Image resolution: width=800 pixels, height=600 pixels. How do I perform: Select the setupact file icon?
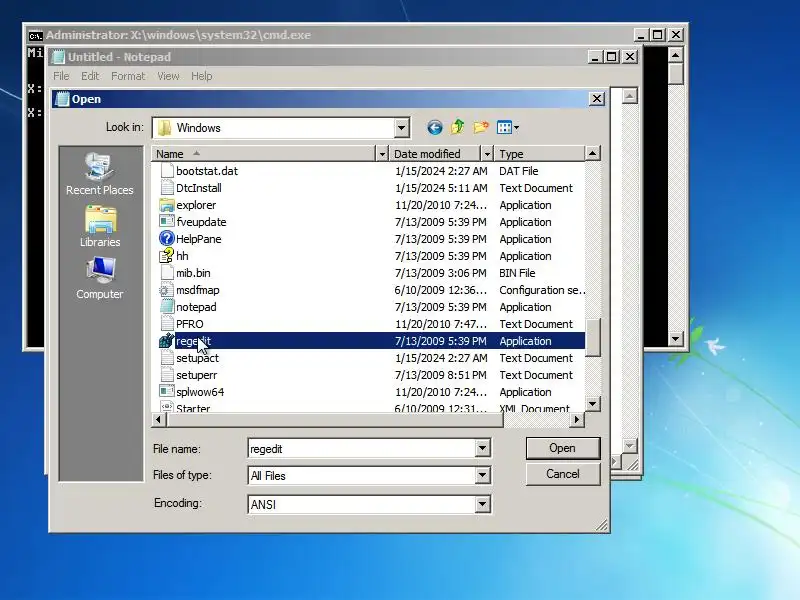point(167,358)
